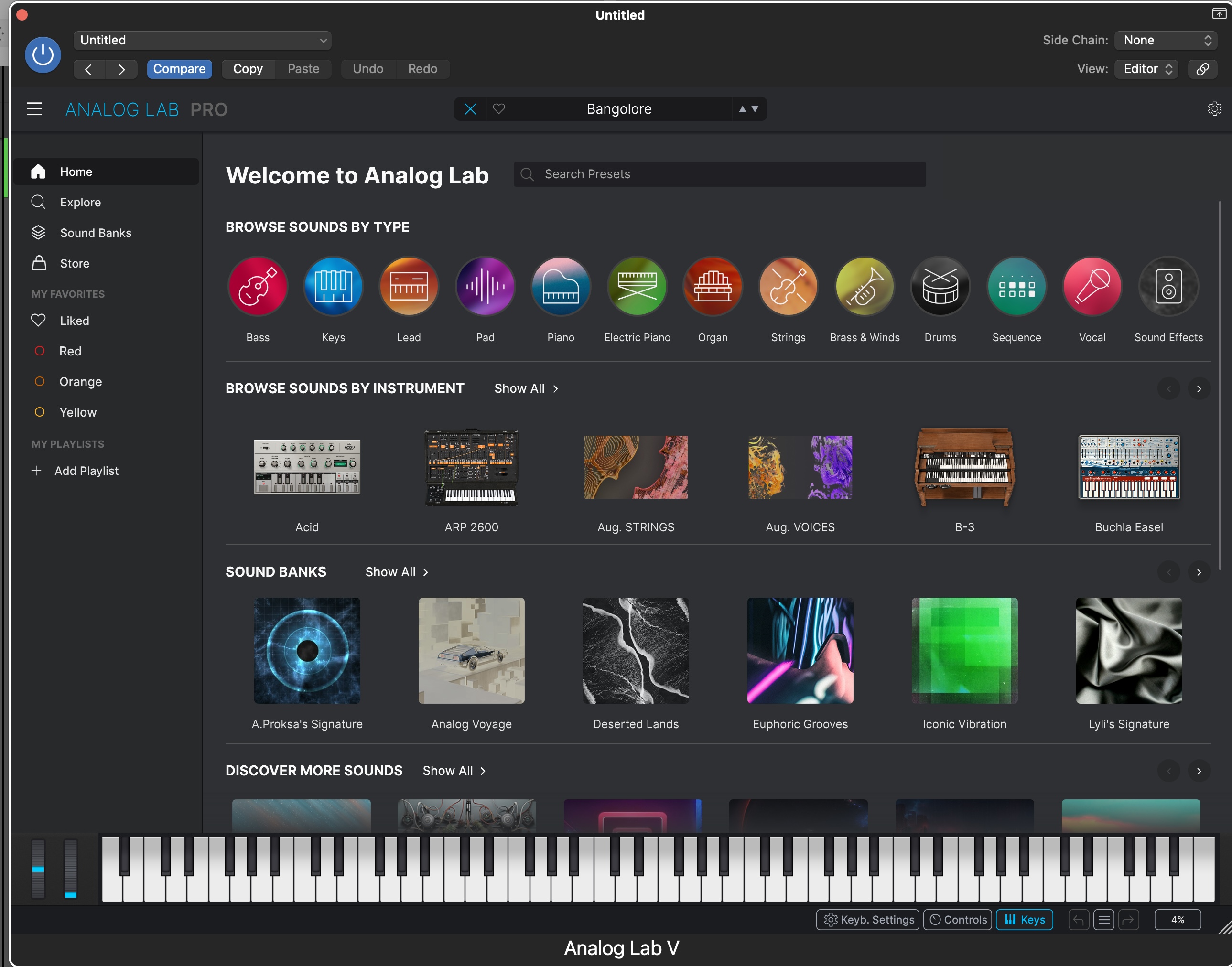This screenshot has height=967, width=1232.
Task: Click the 4% CPU meter
Action: (x=1178, y=919)
